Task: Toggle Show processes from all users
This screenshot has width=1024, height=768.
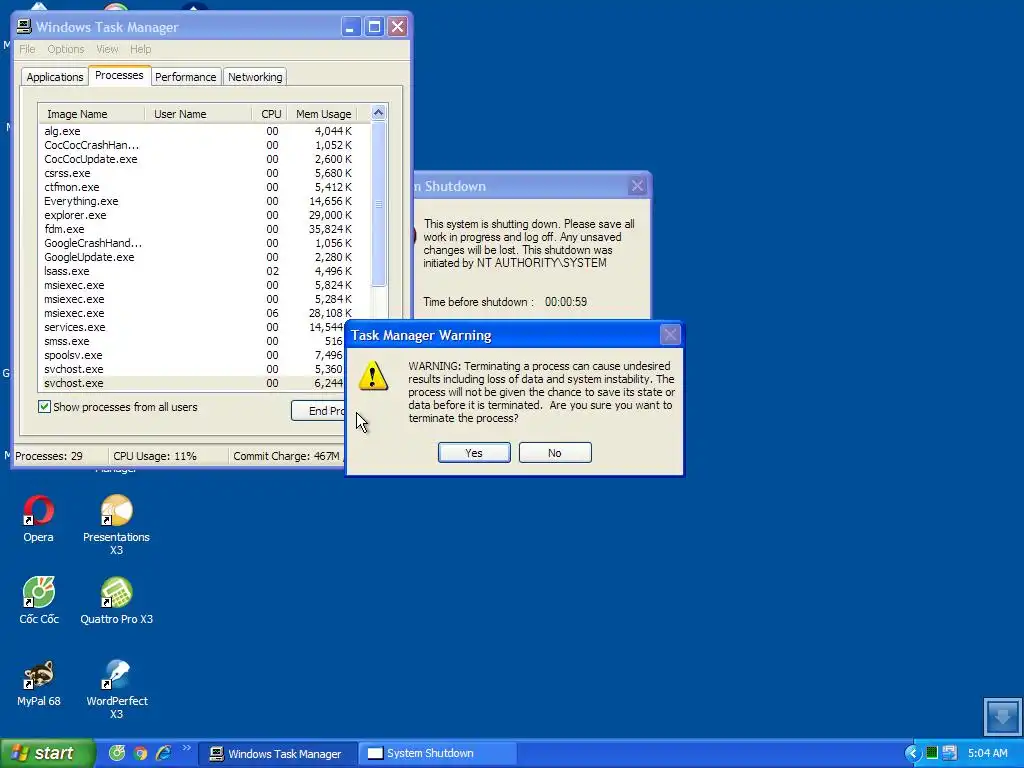Action: pyautogui.click(x=44, y=407)
